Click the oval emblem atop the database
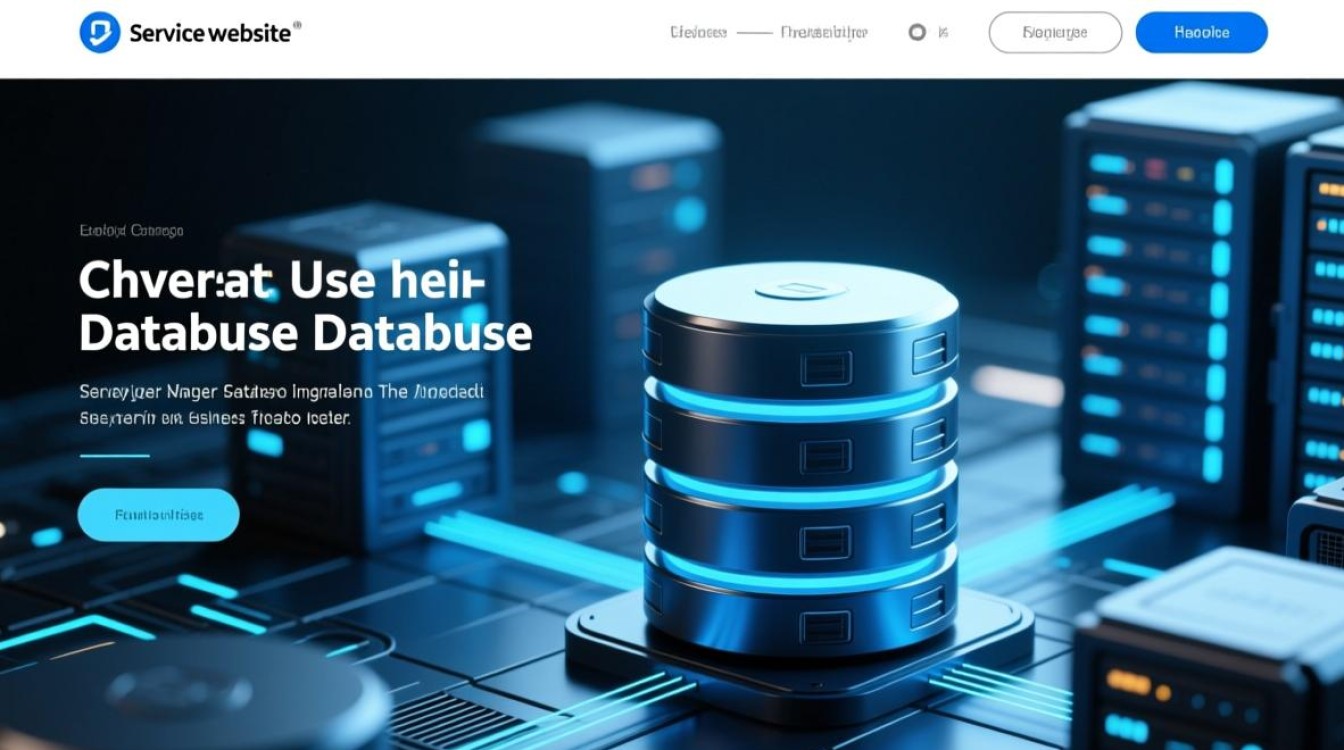The width and height of the screenshot is (1344, 750). point(799,291)
